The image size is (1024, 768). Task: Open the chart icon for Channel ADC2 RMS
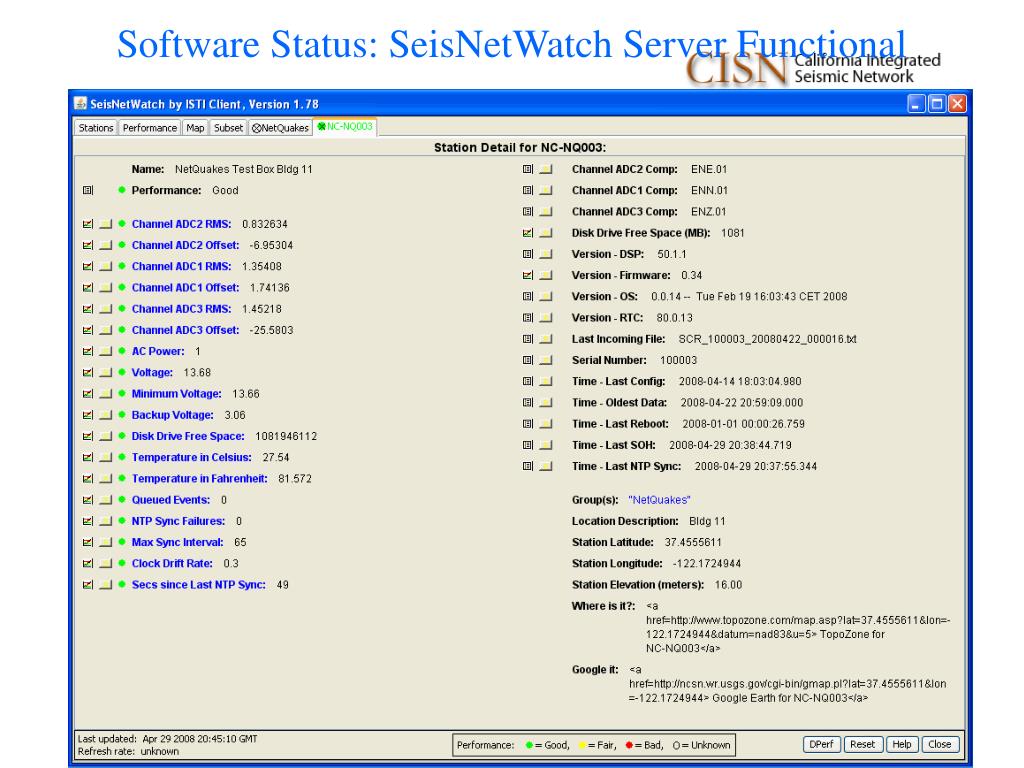[x=88, y=224]
